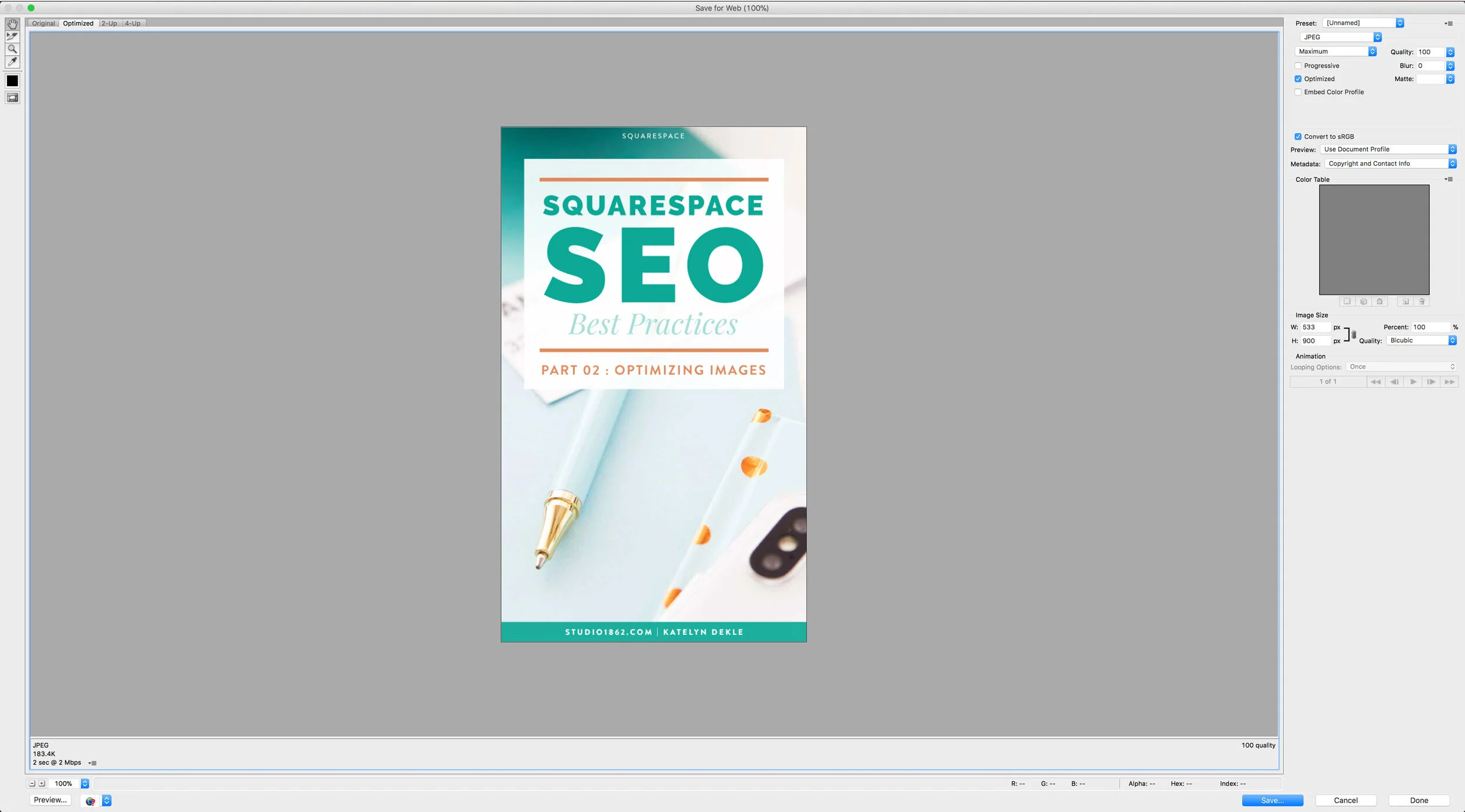Toggle slices visibility icon
The width and height of the screenshot is (1465, 812).
[x=12, y=98]
